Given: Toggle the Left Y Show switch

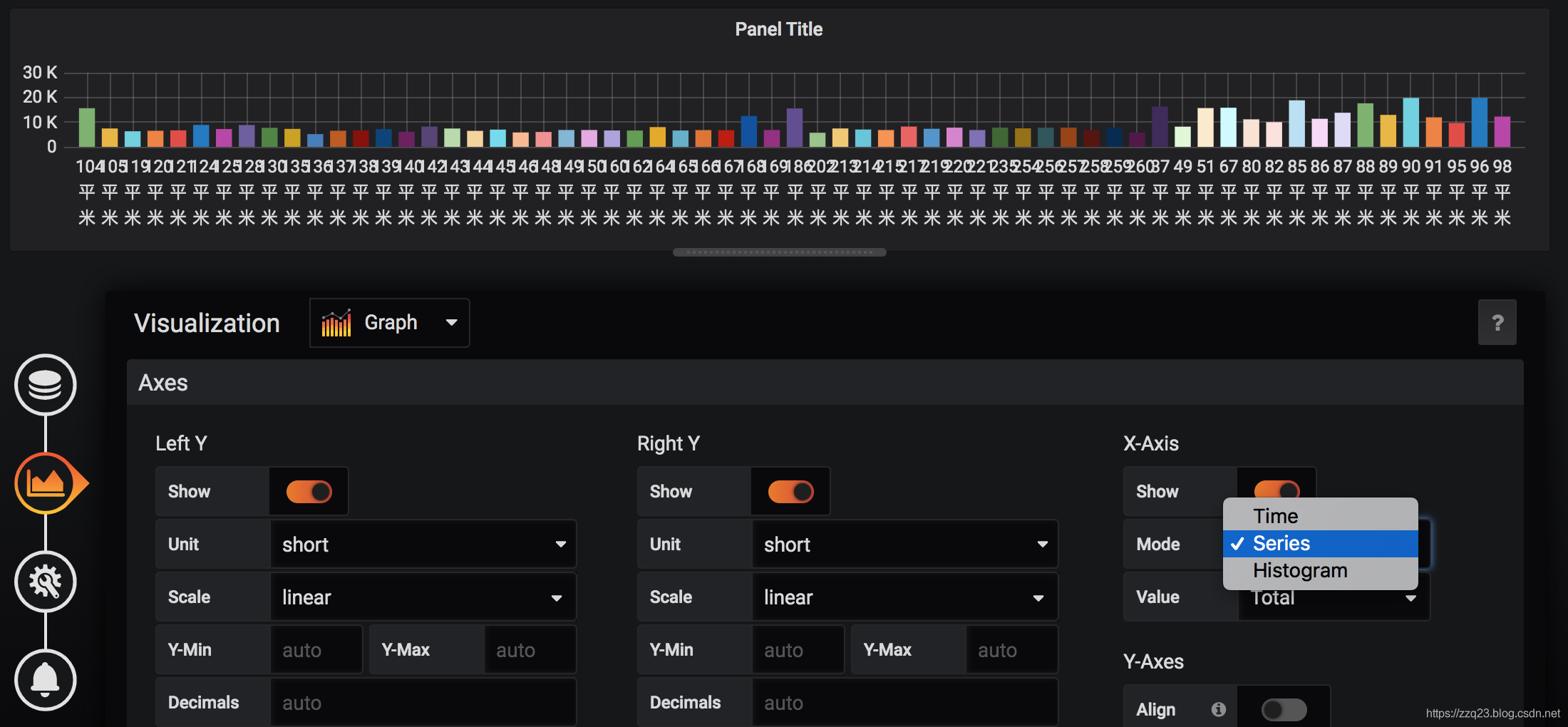Looking at the screenshot, I should (x=309, y=492).
